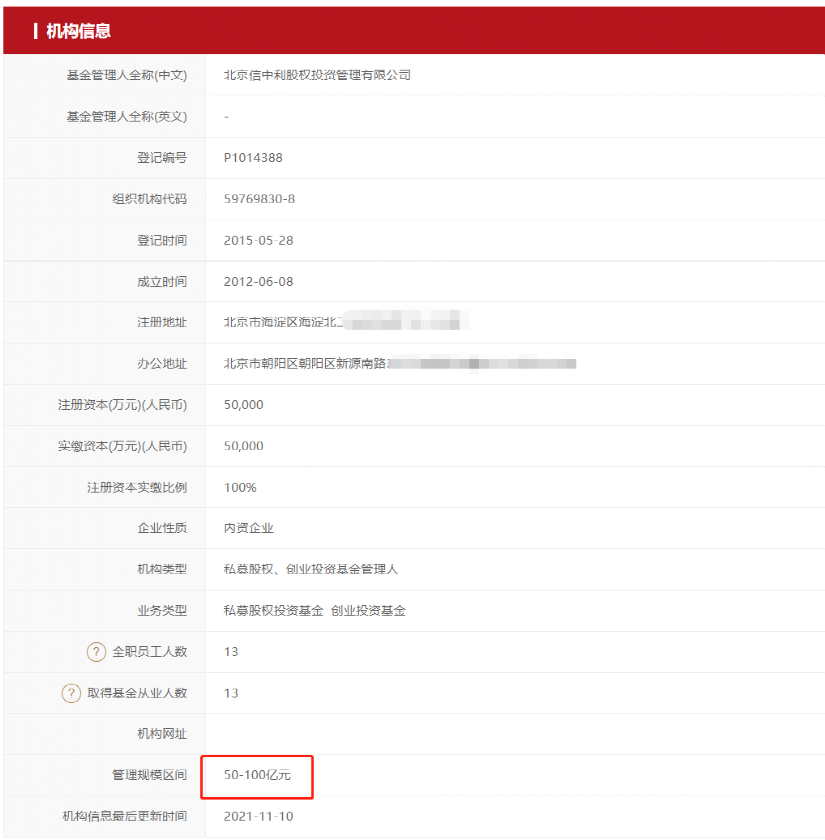Click the 机构类型 value 私募股权、创业投资基金管理人
825x840 pixels.
click(x=311, y=569)
